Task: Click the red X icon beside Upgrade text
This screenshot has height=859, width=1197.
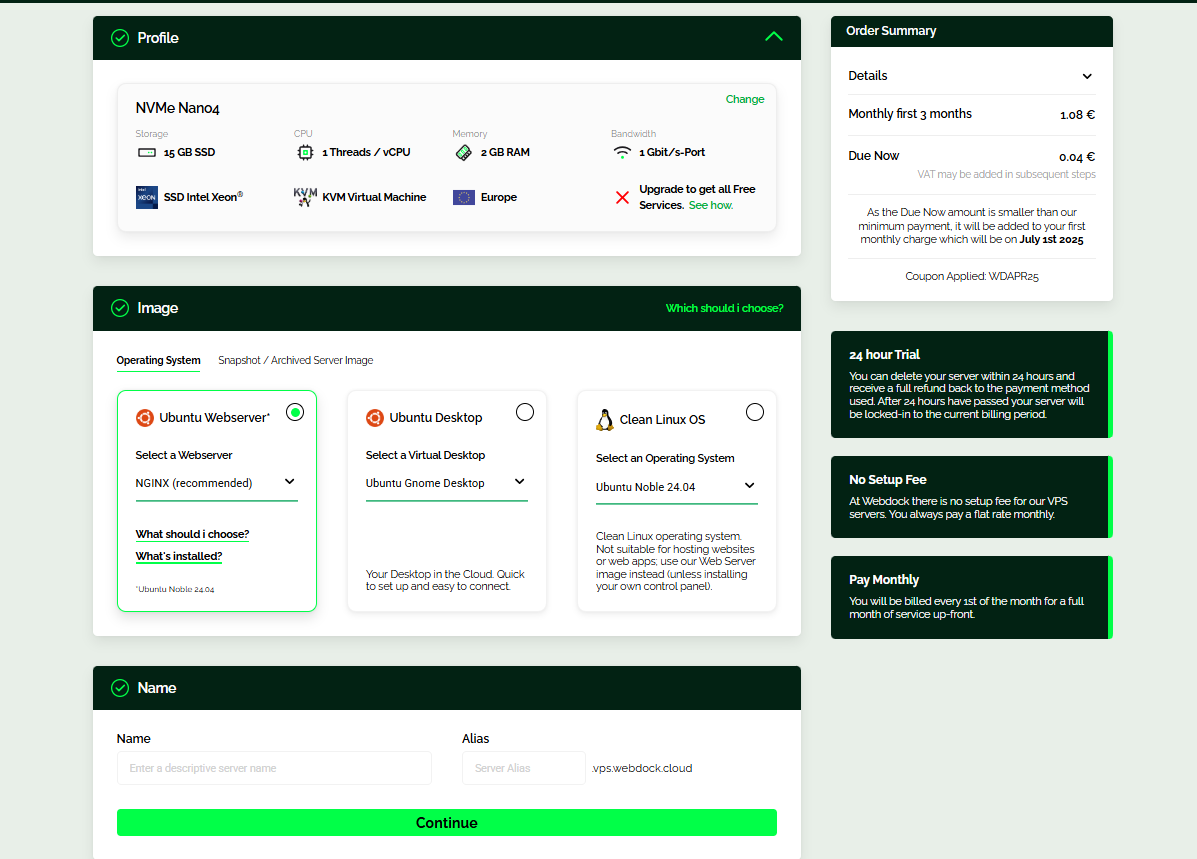Action: click(x=622, y=198)
